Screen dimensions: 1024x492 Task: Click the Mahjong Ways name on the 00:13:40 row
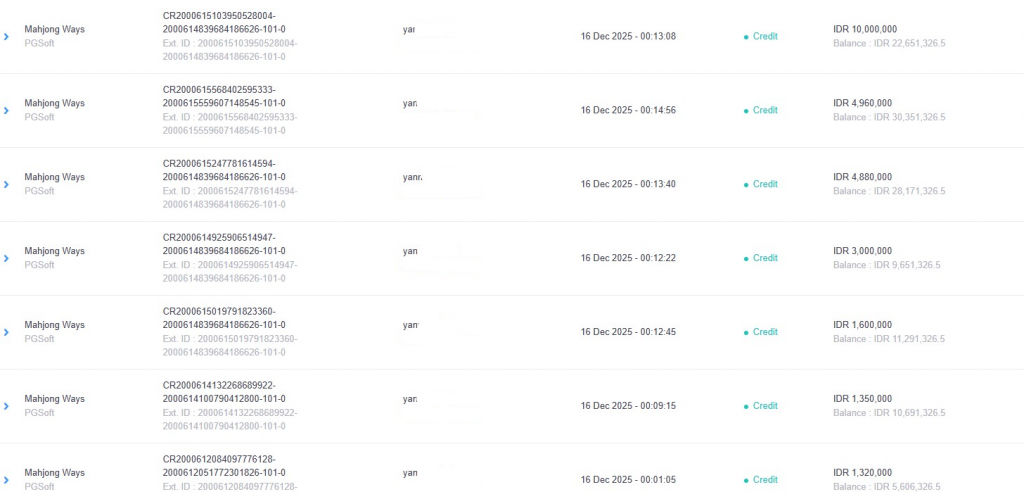coord(54,177)
